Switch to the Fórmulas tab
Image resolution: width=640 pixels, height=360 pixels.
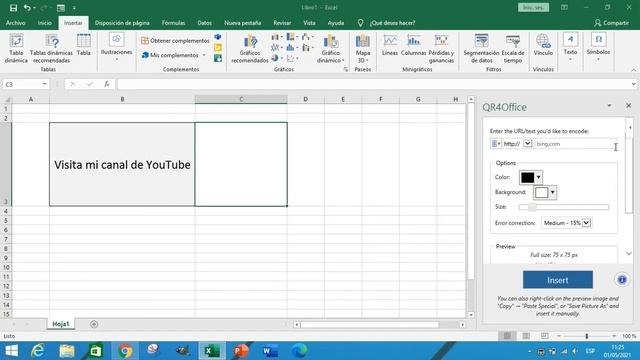(x=173, y=23)
